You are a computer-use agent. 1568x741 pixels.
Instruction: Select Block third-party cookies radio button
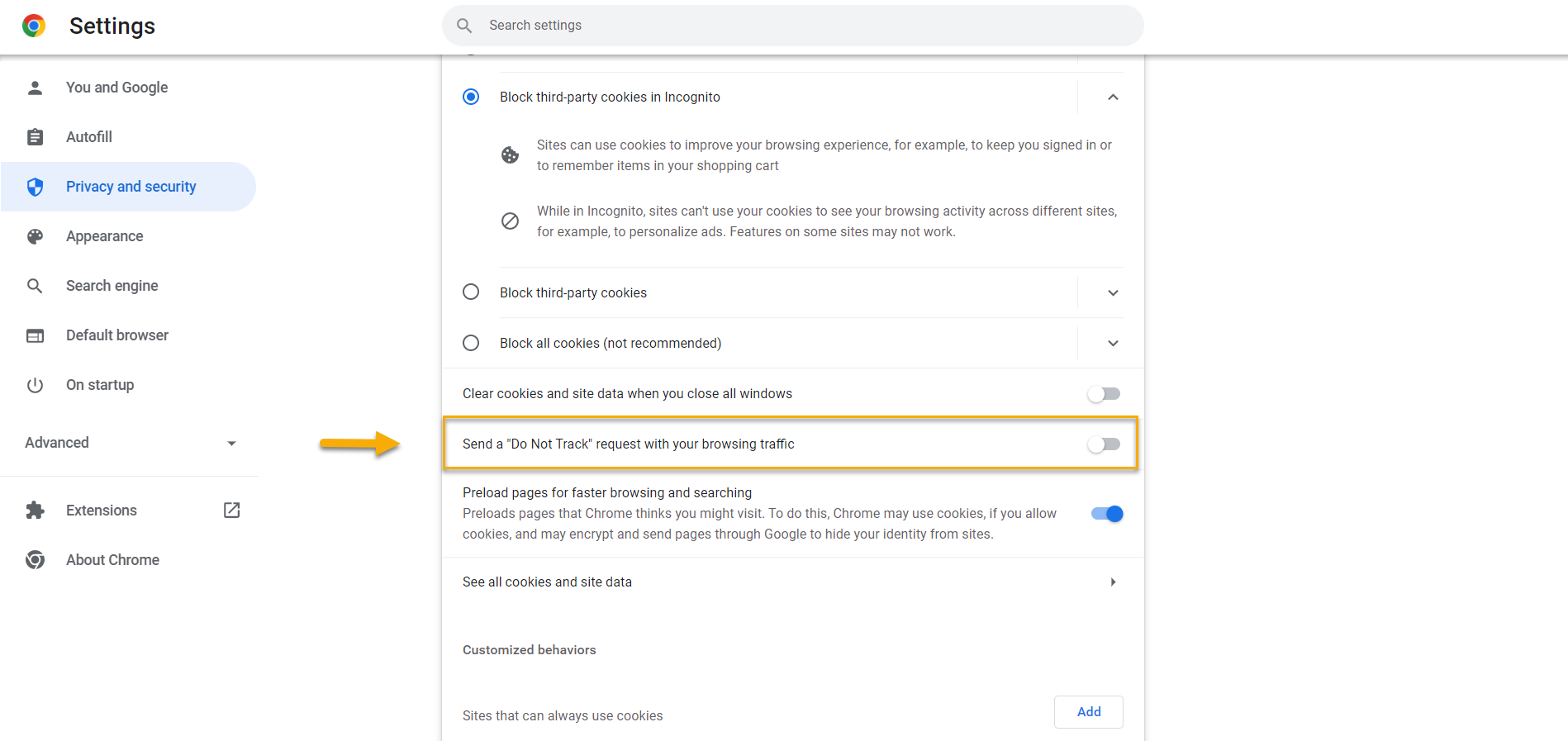(x=471, y=292)
